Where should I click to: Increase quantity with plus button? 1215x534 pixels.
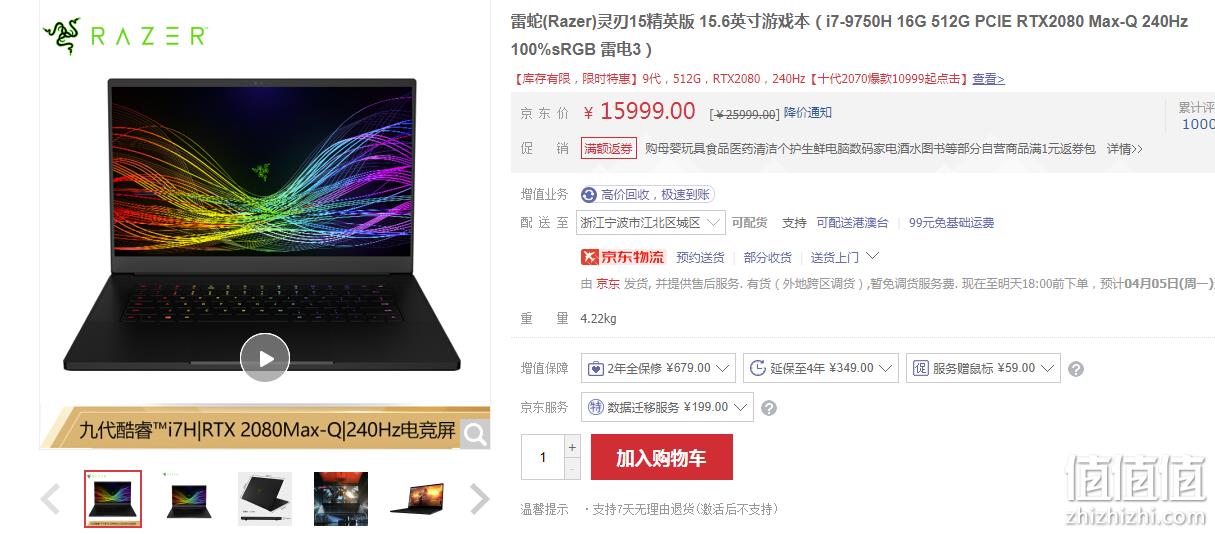coord(572,447)
